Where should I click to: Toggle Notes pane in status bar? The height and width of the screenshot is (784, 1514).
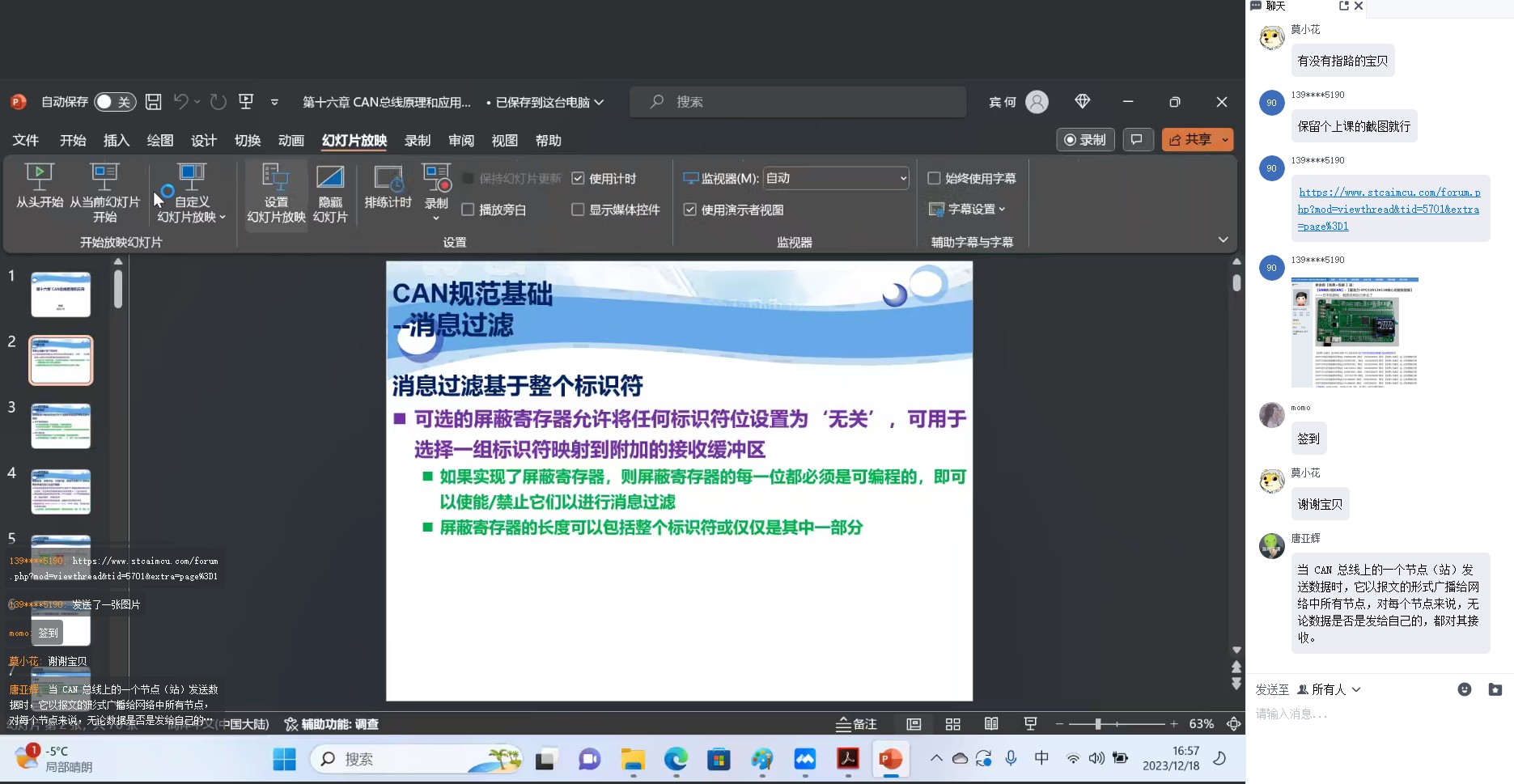click(856, 724)
